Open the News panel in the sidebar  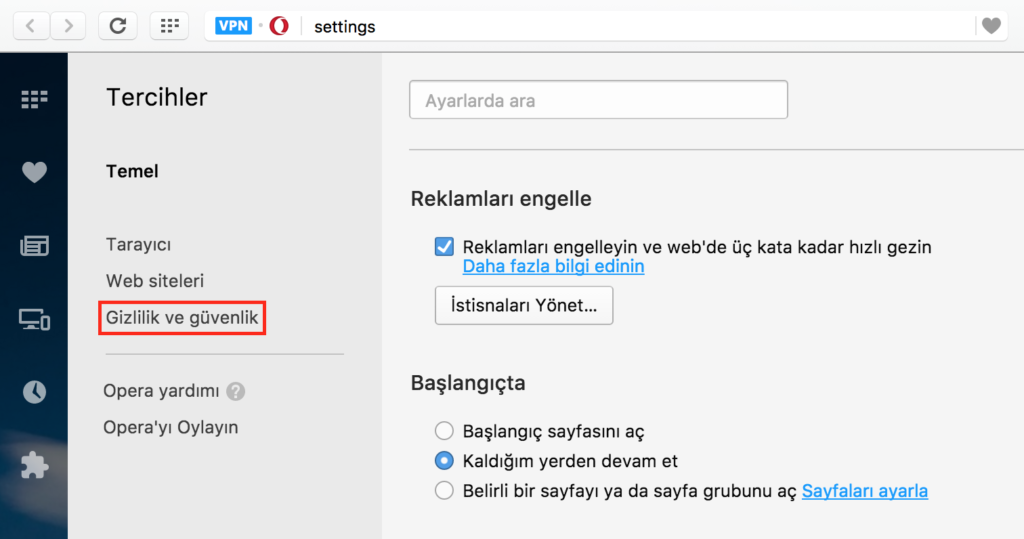34,246
